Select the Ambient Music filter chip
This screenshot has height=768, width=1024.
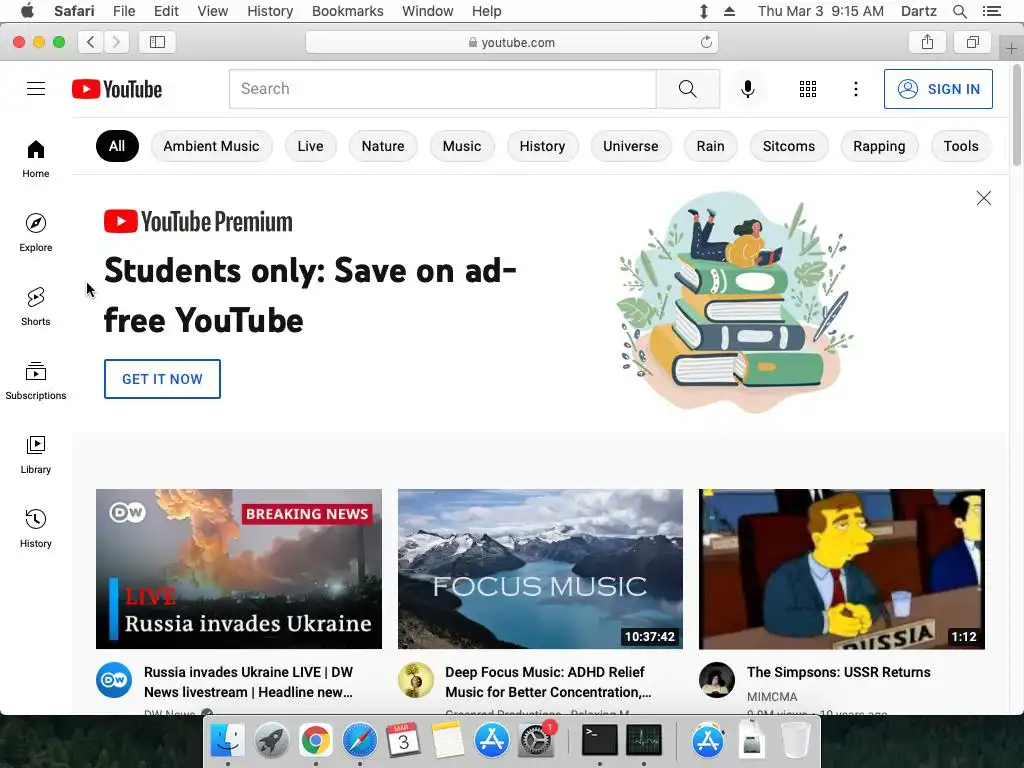[x=212, y=146]
